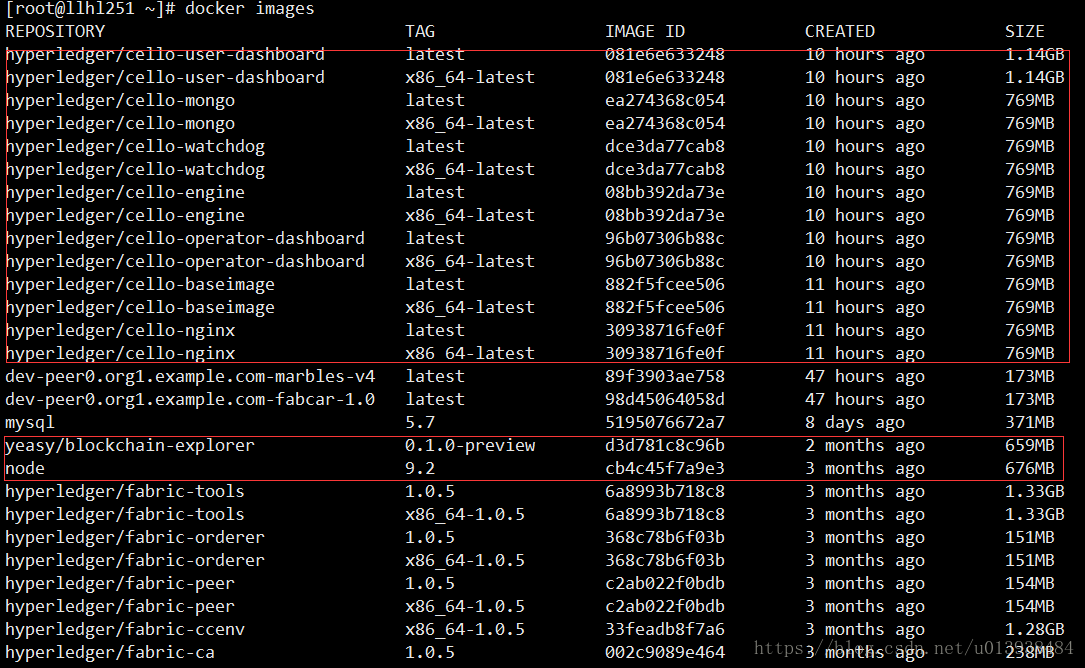
Task: Click the '8 days ago' created value
Action: [855, 423]
